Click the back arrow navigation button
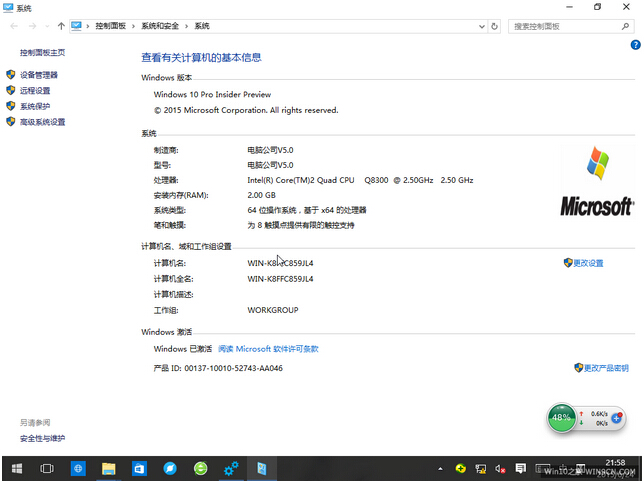 (14, 26)
